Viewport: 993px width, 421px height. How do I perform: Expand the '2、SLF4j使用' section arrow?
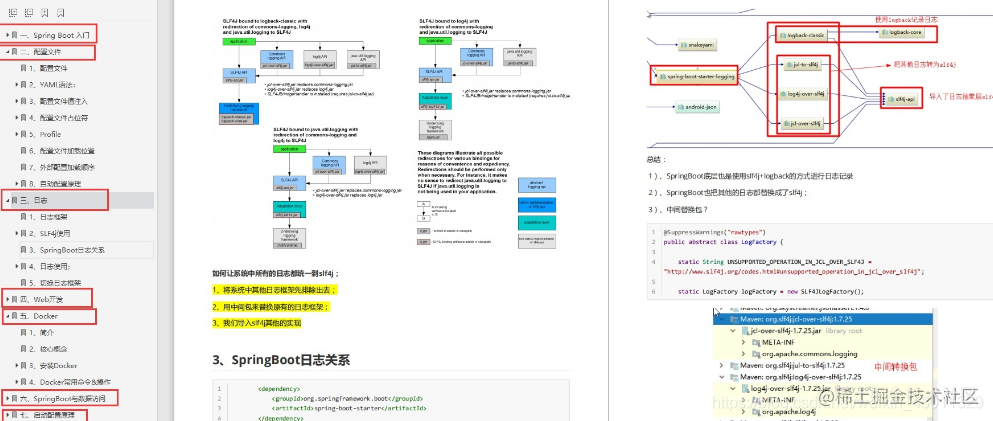pyautogui.click(x=17, y=234)
